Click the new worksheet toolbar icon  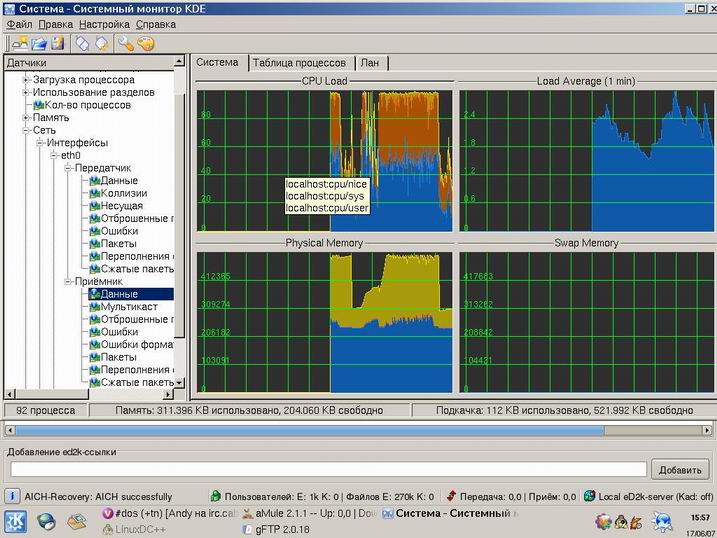tap(20, 43)
